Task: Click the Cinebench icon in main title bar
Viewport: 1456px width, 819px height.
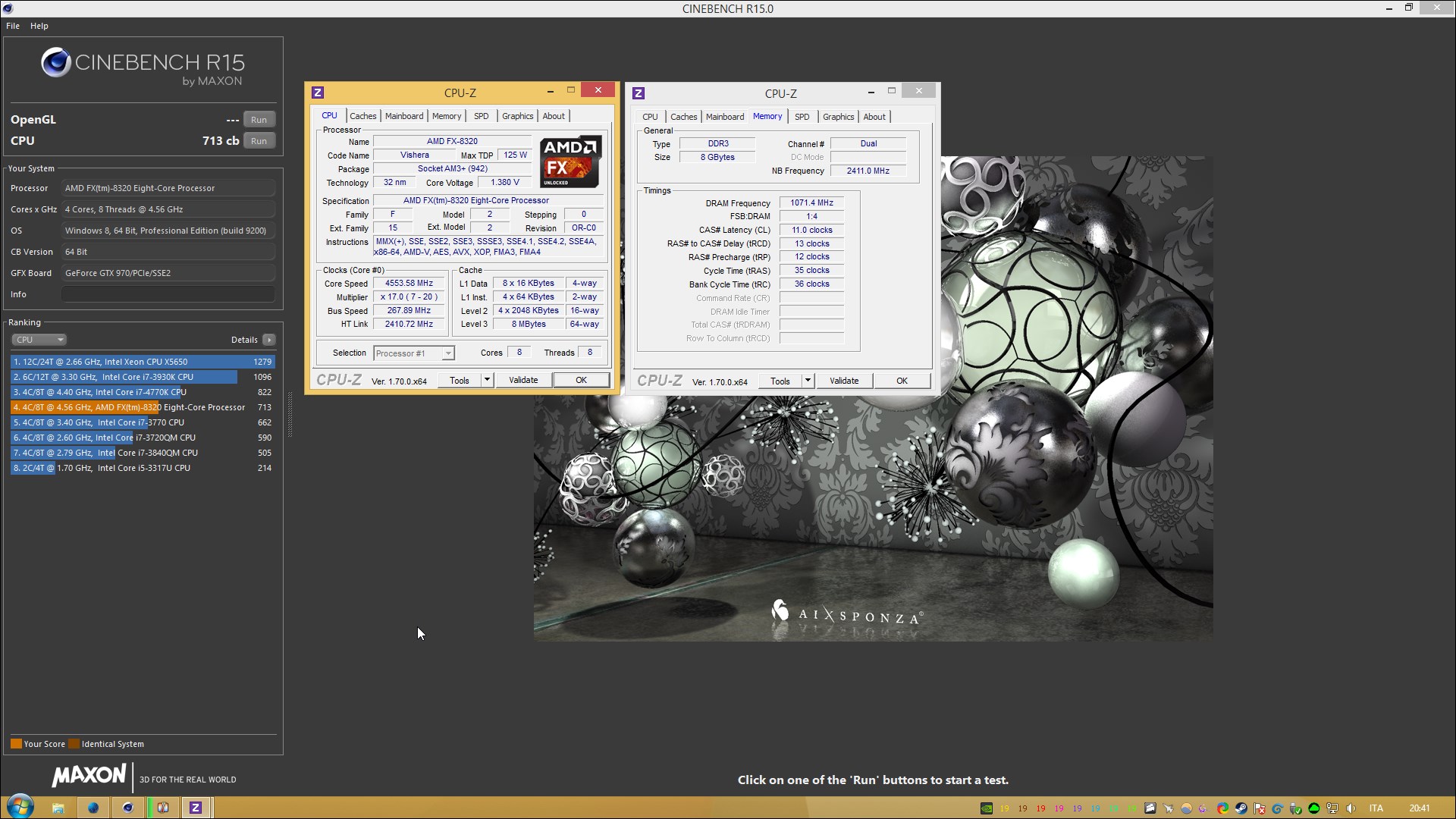Action: tap(8, 8)
